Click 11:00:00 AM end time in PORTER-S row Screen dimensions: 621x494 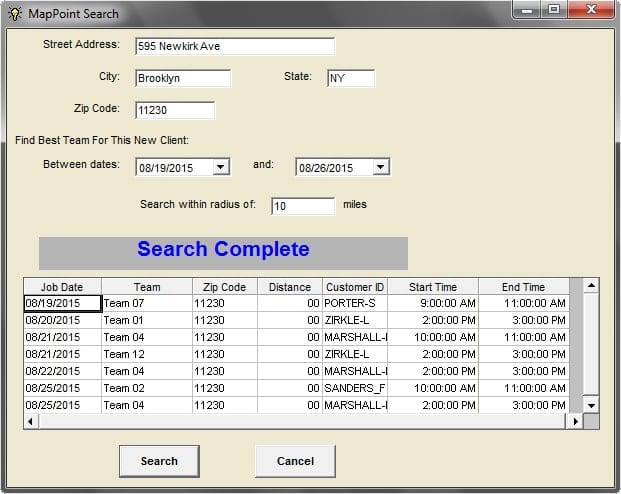click(524, 303)
